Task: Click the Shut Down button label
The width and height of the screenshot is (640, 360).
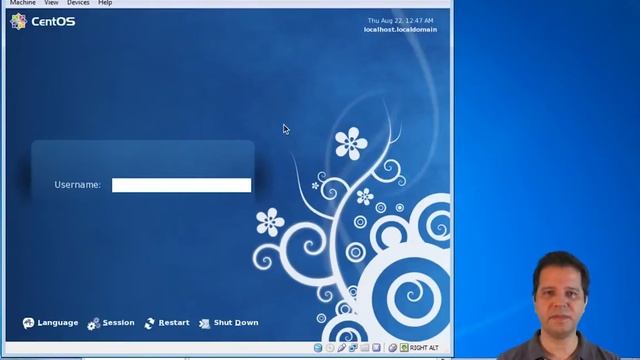Action: tap(236, 322)
